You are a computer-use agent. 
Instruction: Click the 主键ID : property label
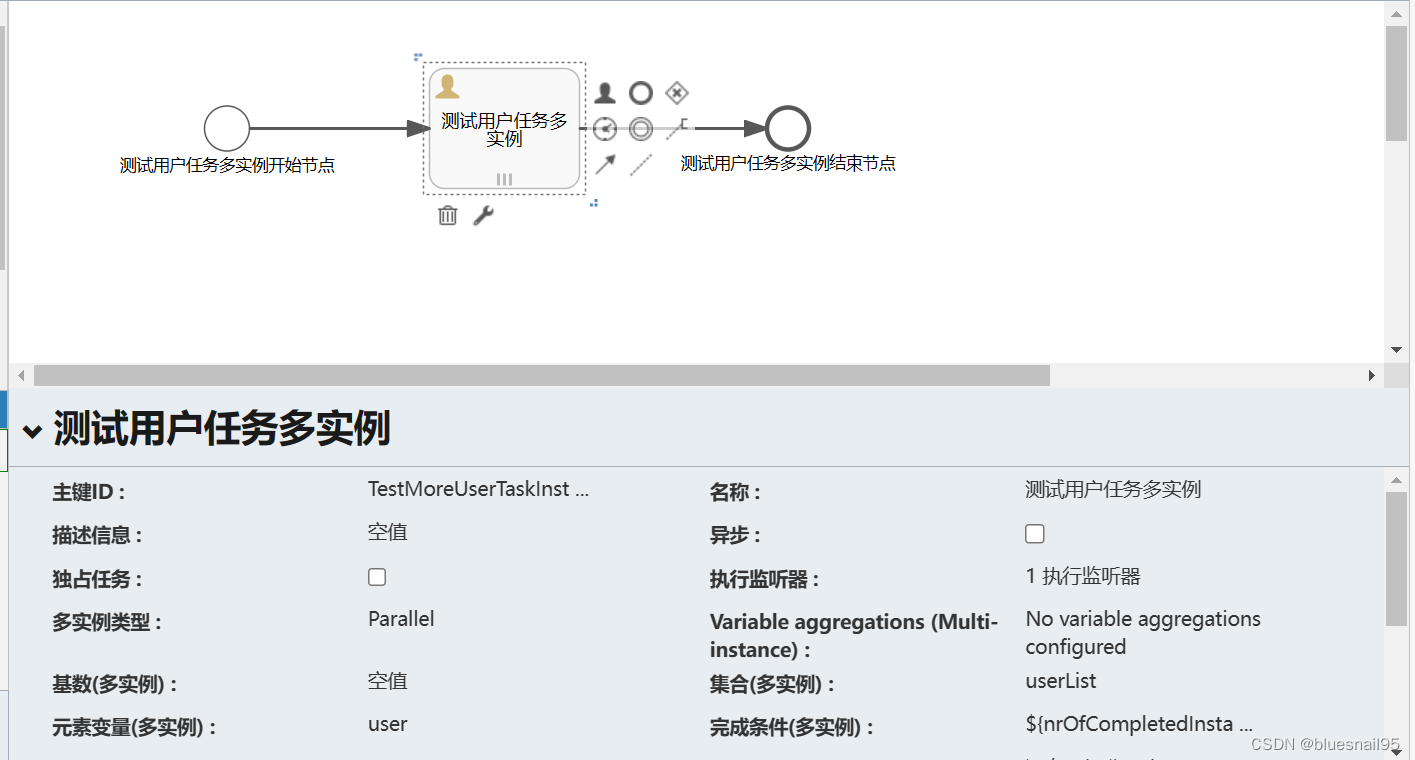coord(89,492)
